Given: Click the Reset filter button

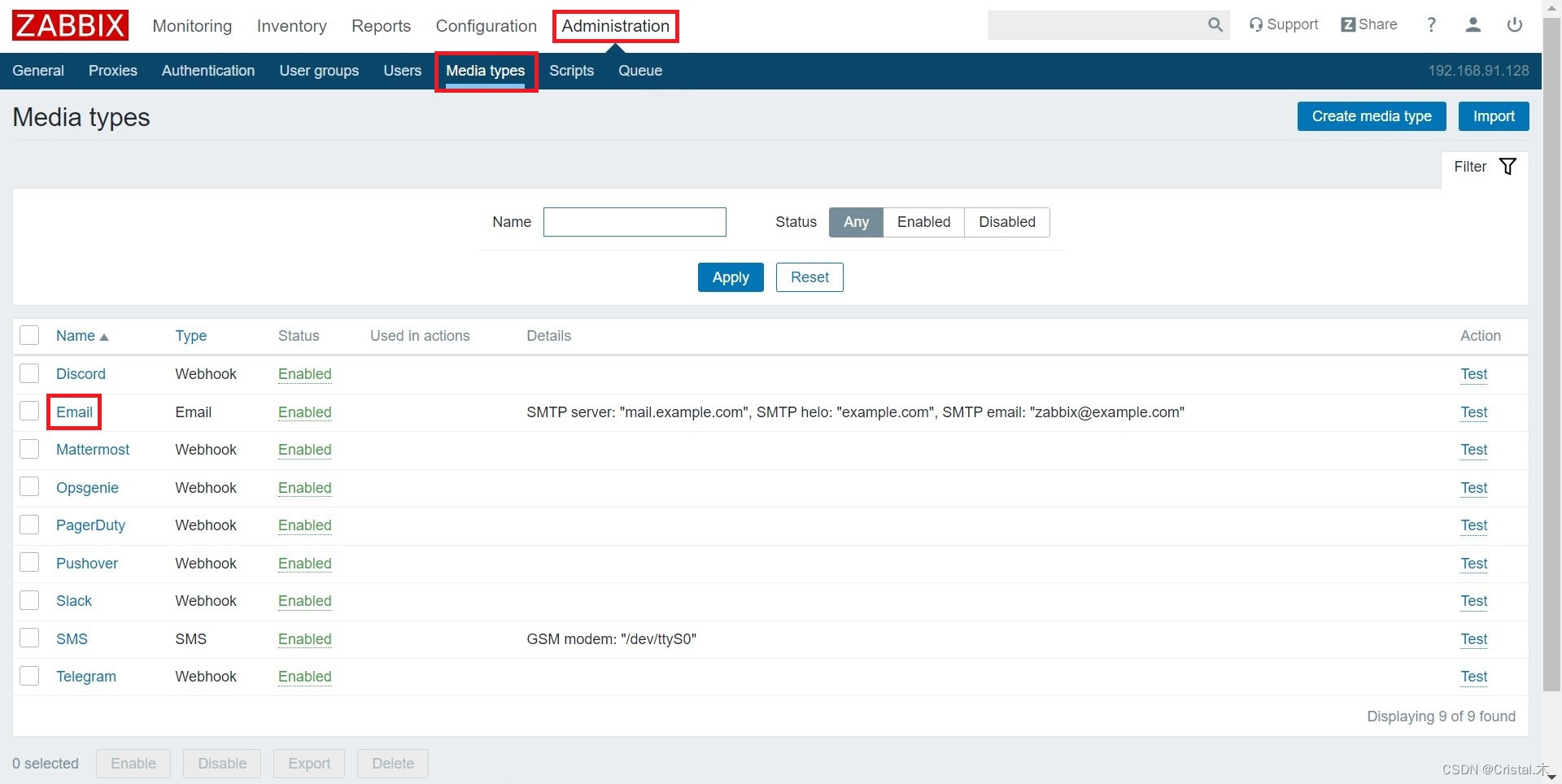Looking at the screenshot, I should (809, 277).
